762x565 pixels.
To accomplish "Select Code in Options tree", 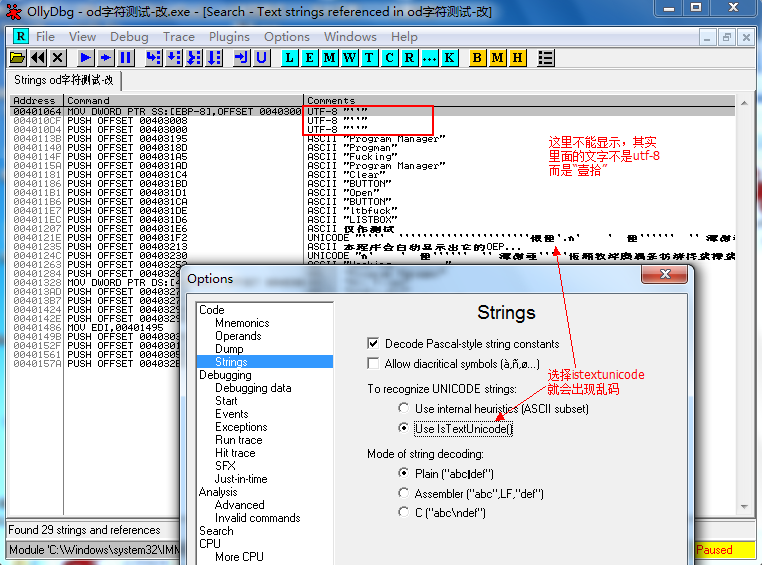I will click(212, 310).
